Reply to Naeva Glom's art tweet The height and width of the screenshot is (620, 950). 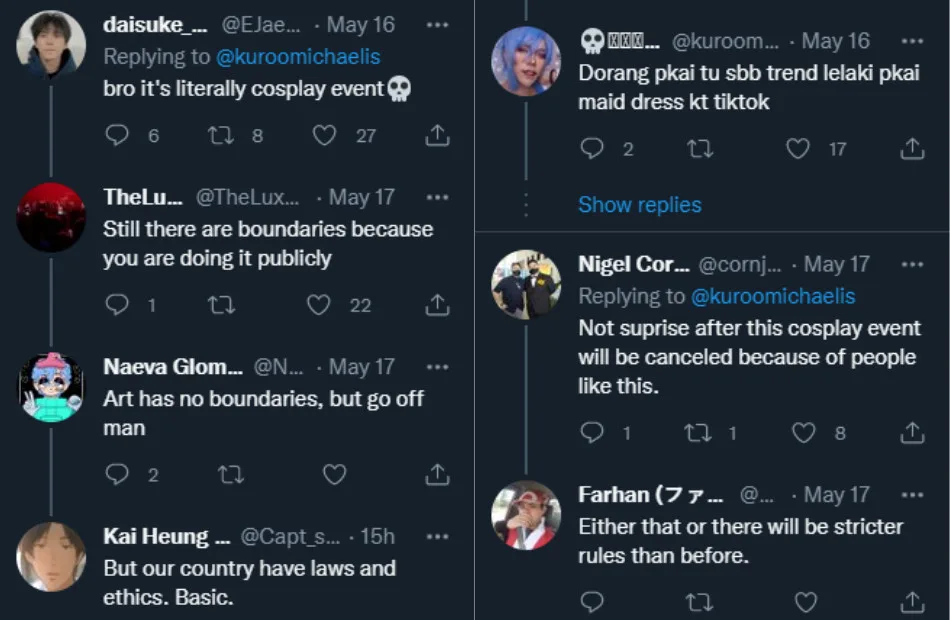click(118, 475)
